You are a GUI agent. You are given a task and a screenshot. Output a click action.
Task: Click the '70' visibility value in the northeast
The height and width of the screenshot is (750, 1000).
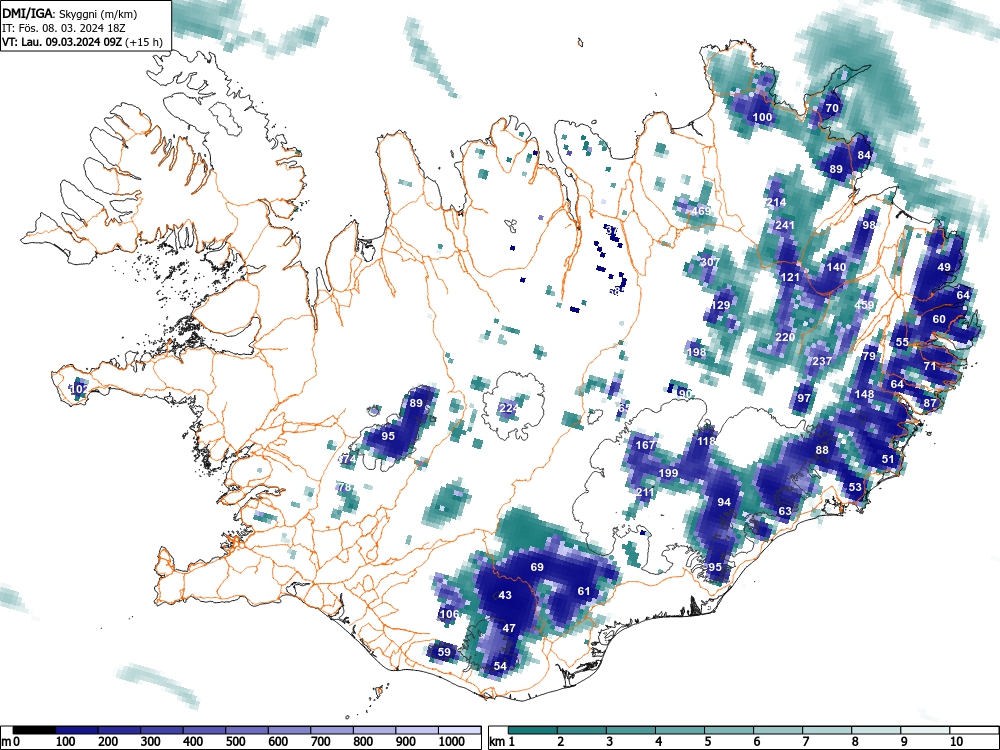point(832,108)
